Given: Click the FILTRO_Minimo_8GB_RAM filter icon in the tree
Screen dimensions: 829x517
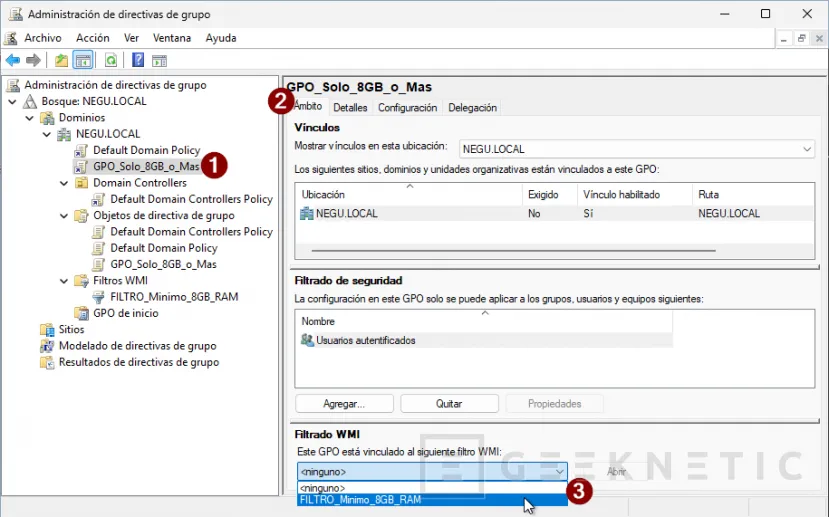Looking at the screenshot, I should tap(98, 297).
